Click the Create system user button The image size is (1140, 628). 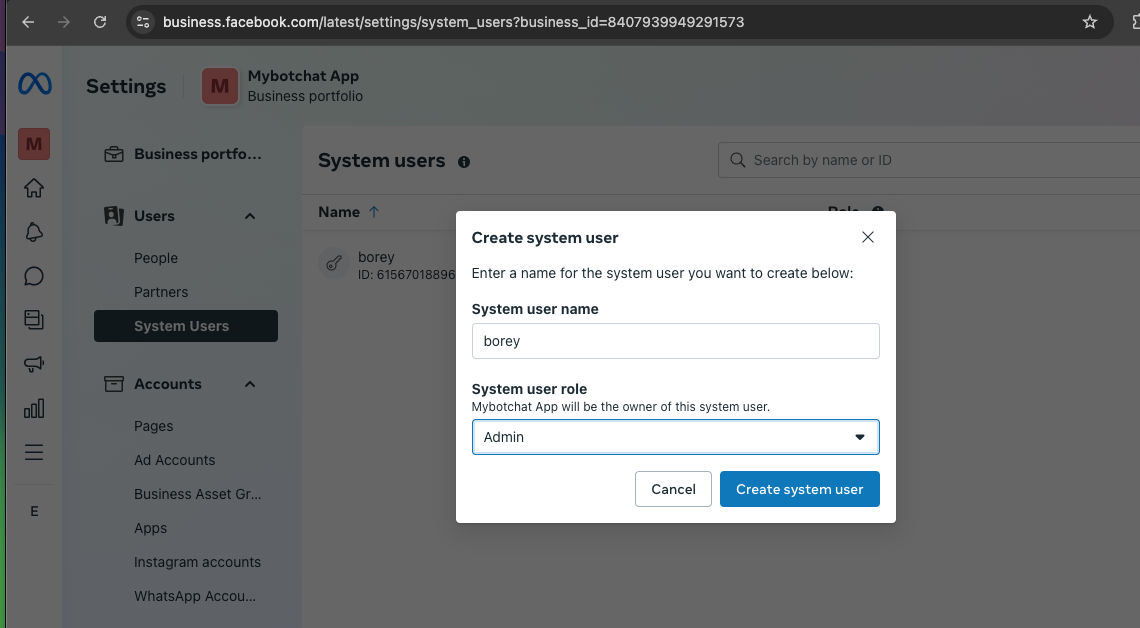(x=799, y=489)
